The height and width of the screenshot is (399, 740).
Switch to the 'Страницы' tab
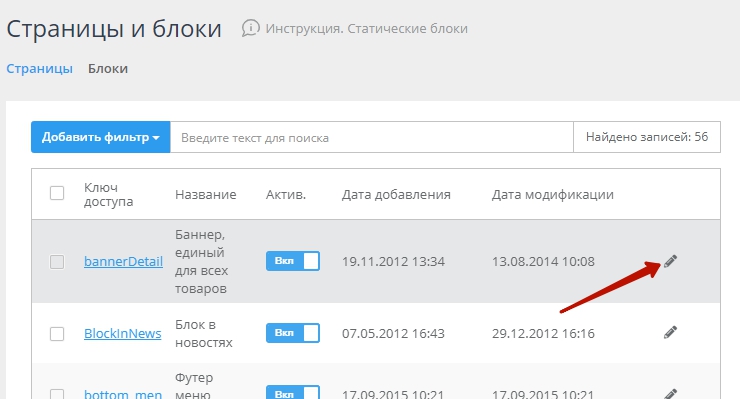point(40,68)
